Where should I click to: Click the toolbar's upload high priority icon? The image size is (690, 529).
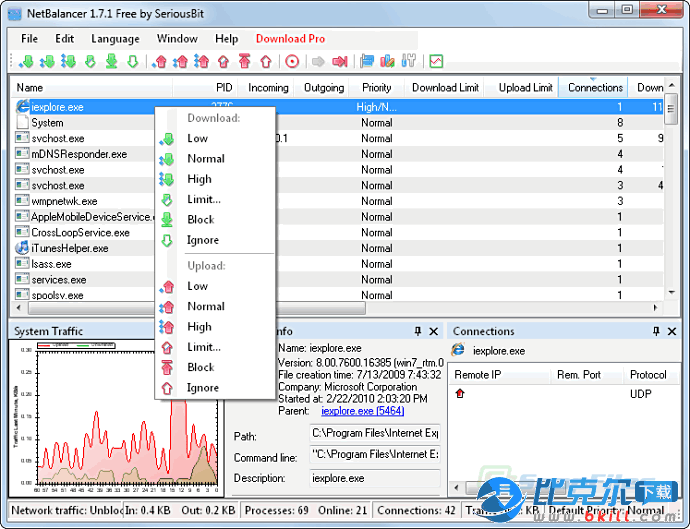click(x=201, y=62)
